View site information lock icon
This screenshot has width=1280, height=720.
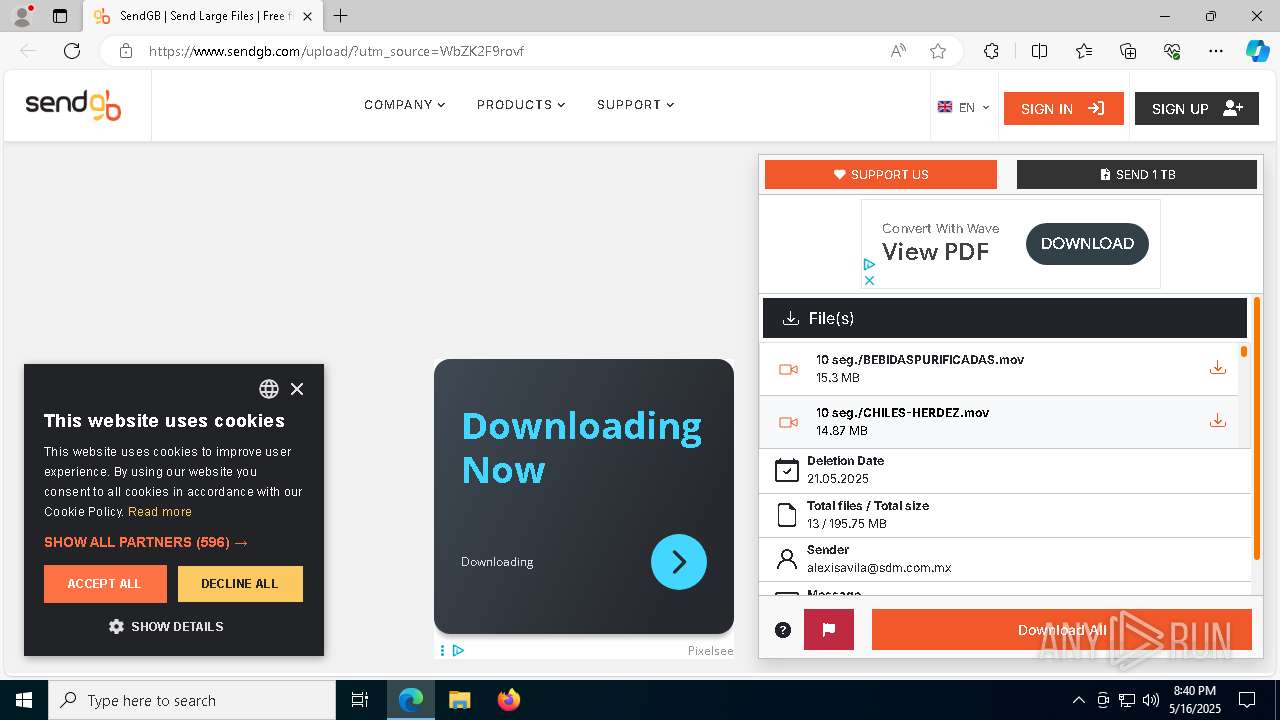coord(126,51)
